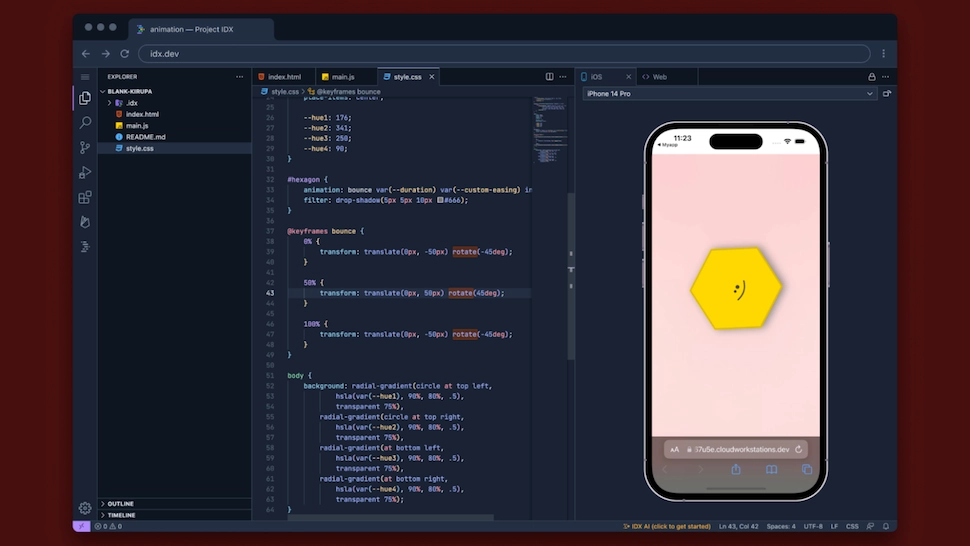Change end of line sequence LF
This screenshot has height=546, width=970.
[834, 526]
